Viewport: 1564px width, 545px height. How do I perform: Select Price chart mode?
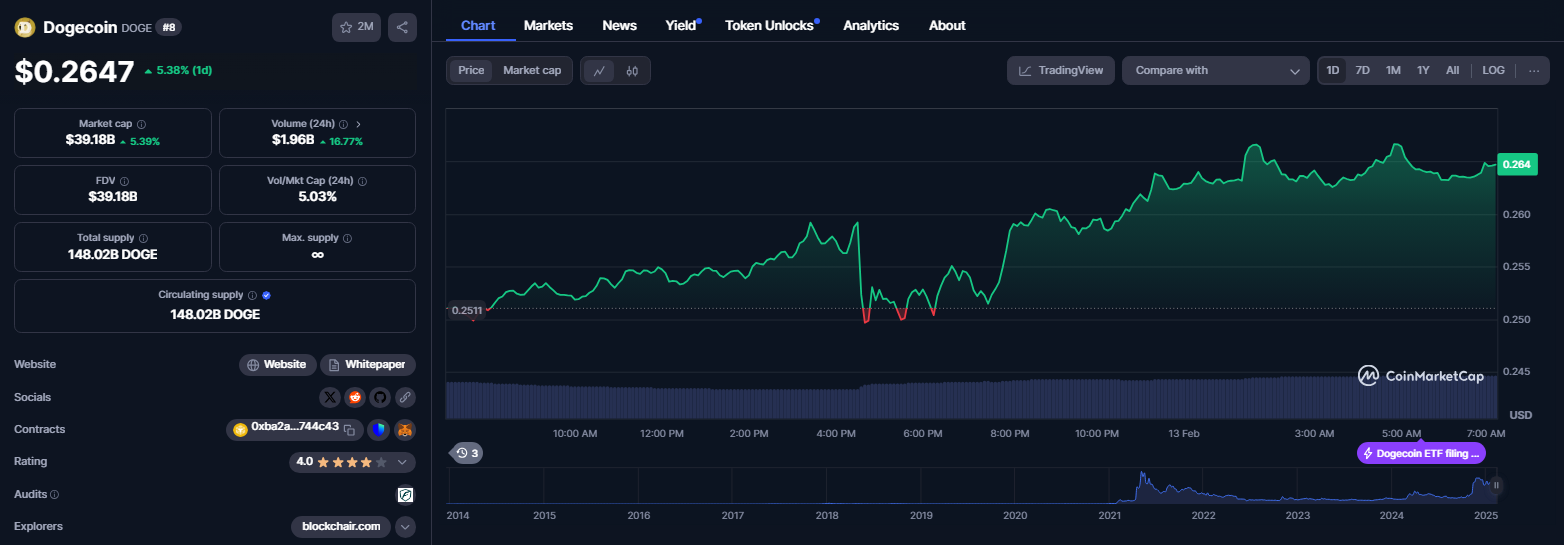click(471, 70)
